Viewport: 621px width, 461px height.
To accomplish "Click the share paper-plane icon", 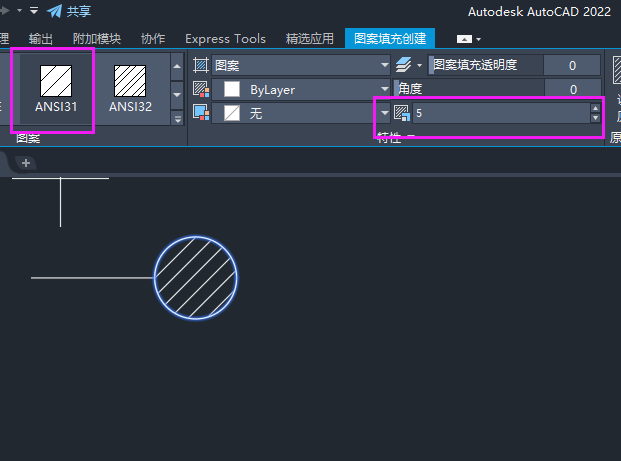I will coord(54,11).
